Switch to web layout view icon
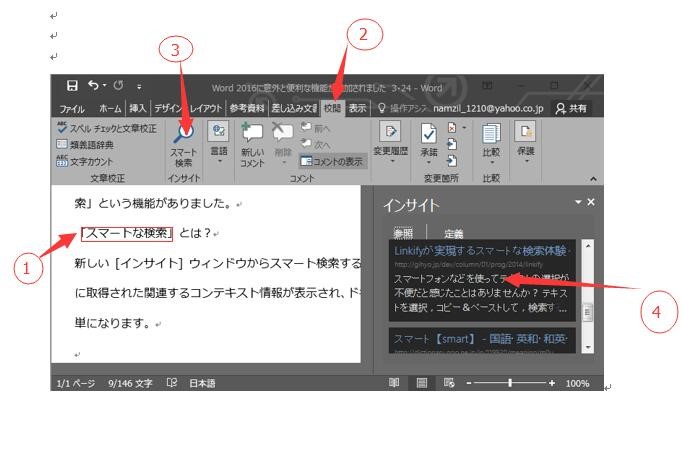The width and height of the screenshot is (682, 472). 449,383
